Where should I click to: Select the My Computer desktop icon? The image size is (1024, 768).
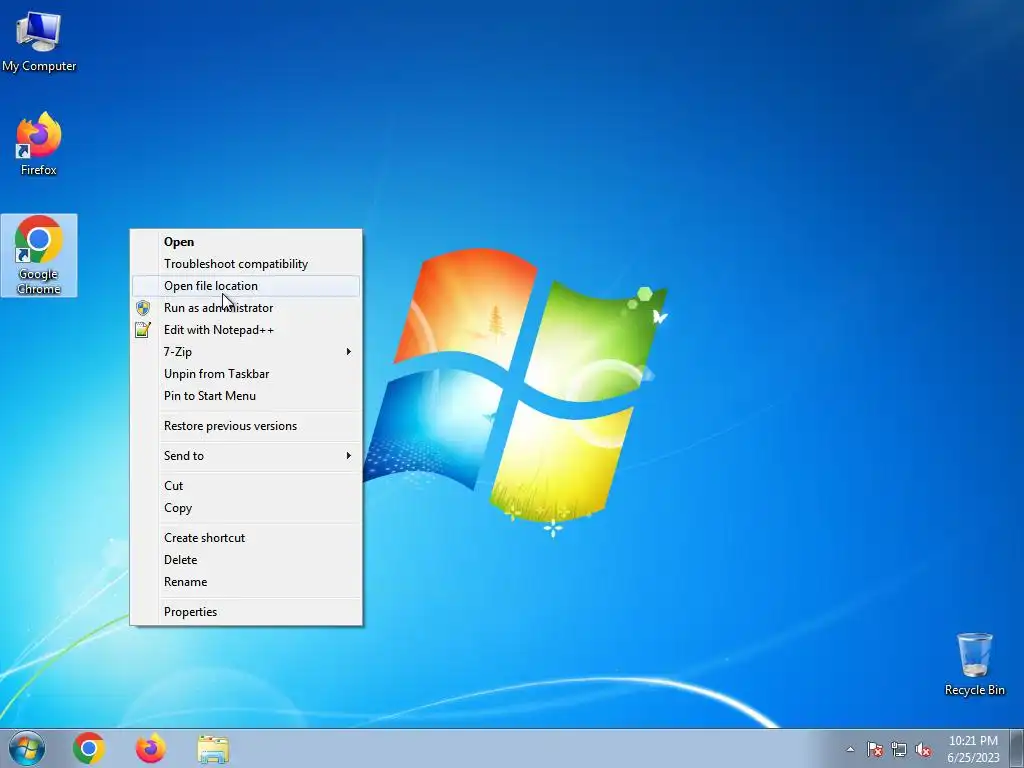pyautogui.click(x=39, y=42)
